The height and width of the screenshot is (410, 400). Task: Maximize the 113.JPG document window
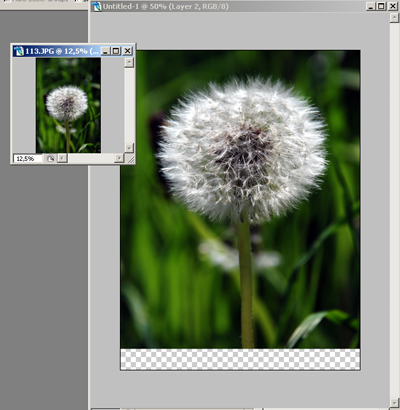[116, 51]
